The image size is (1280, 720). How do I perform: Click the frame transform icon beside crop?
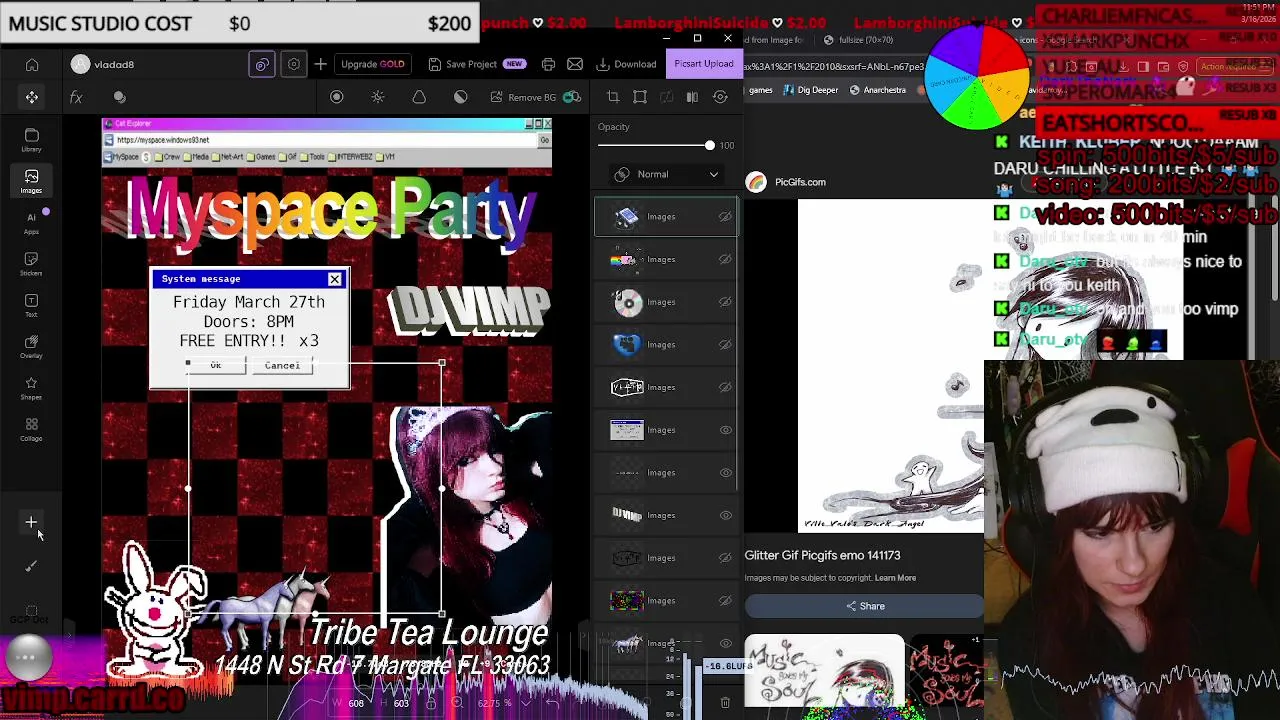(640, 97)
